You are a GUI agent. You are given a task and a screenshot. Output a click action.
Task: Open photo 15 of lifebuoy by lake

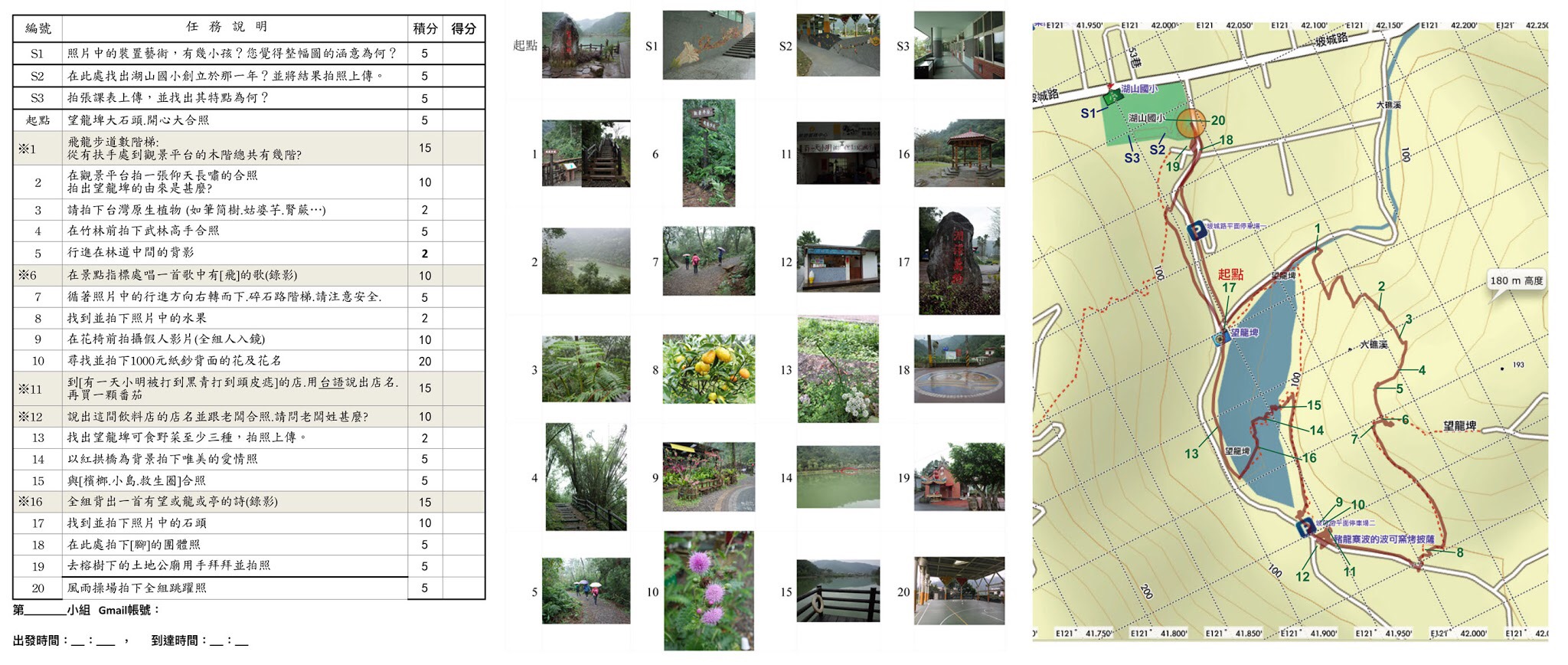tap(838, 591)
